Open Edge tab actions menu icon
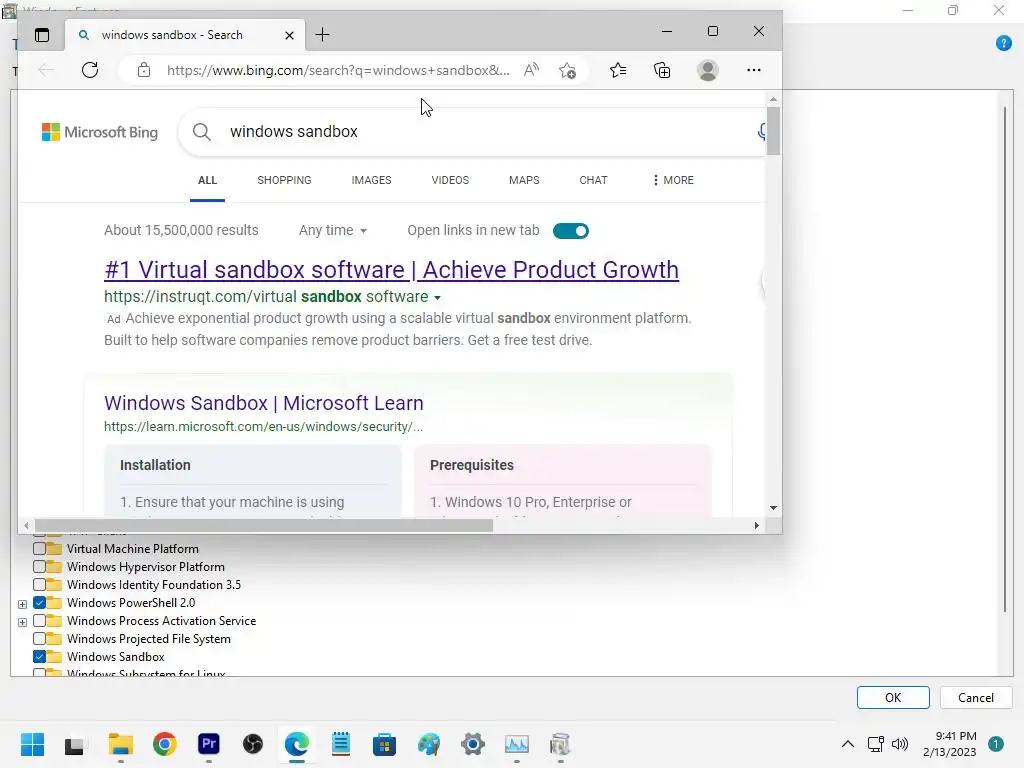Viewport: 1024px width, 768px height. click(x=42, y=35)
